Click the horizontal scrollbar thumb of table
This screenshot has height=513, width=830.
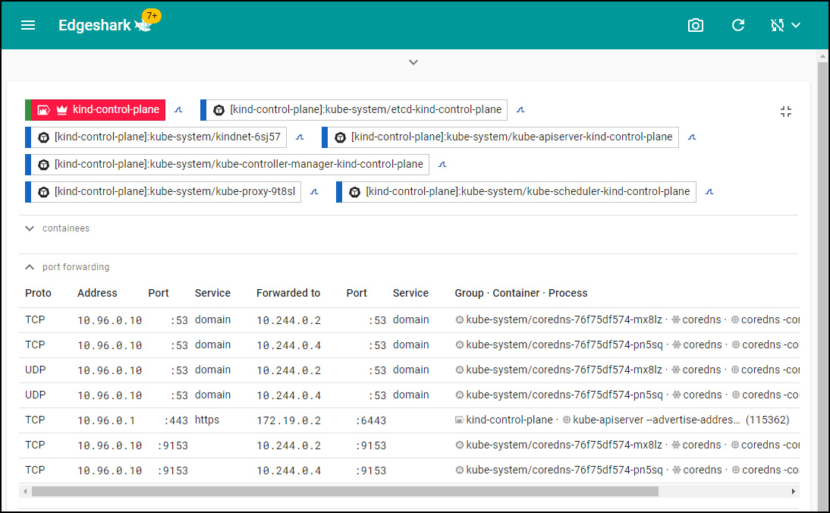click(345, 491)
